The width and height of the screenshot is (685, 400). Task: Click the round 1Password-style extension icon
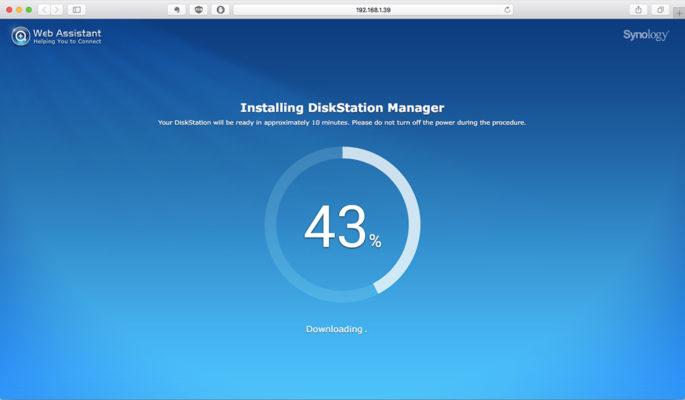(220, 10)
